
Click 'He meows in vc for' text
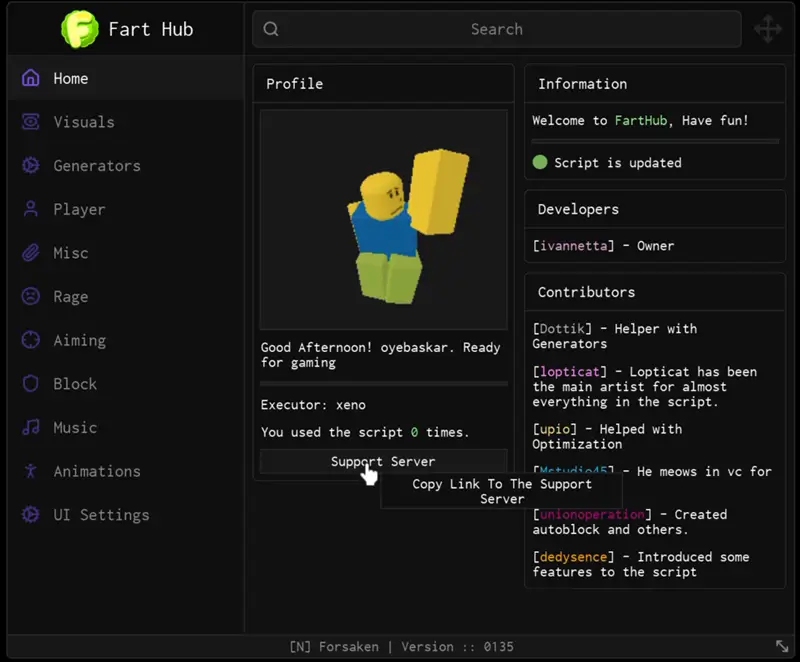tap(704, 471)
